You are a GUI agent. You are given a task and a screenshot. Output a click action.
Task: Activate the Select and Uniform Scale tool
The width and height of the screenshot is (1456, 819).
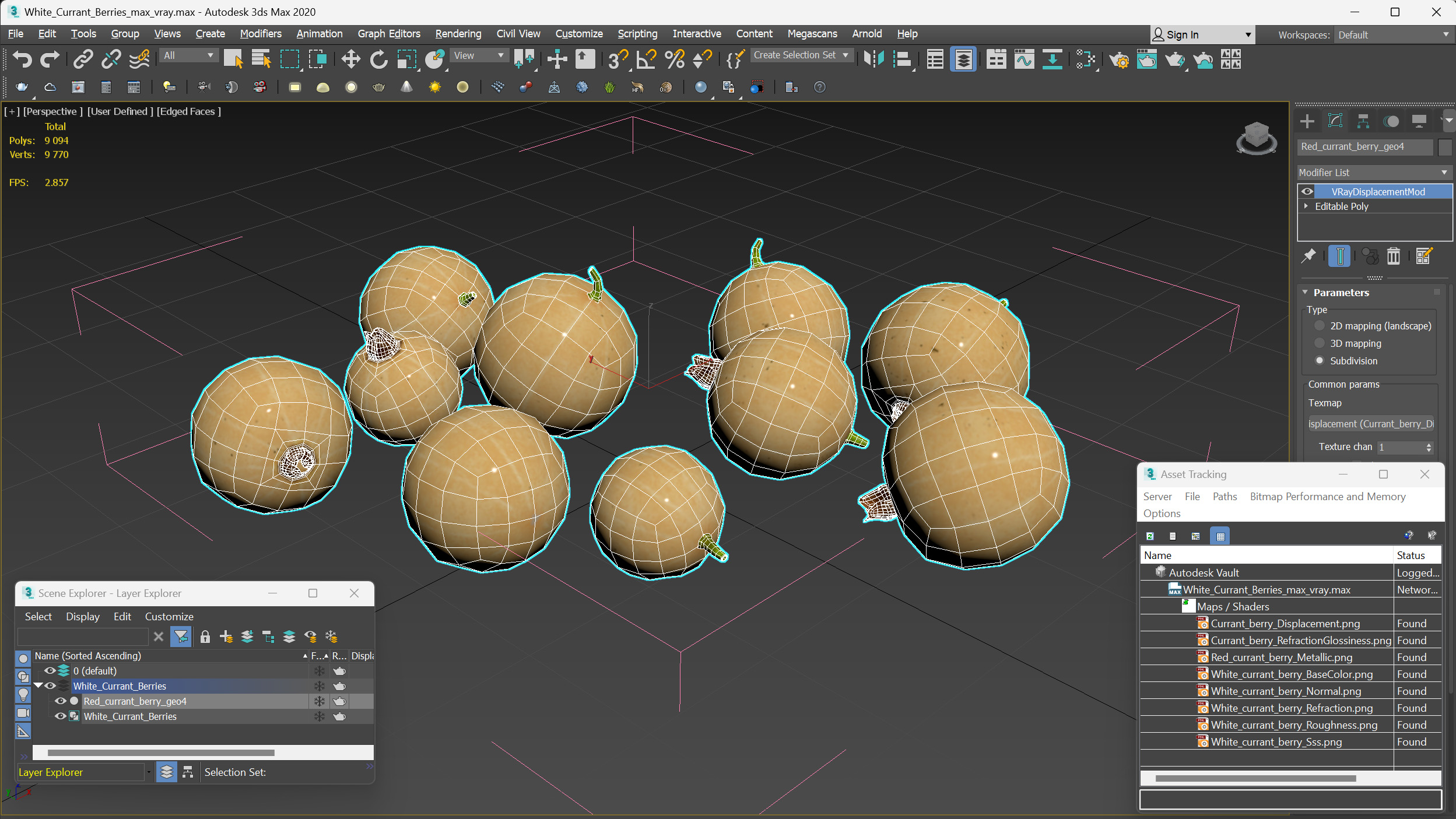tap(407, 59)
